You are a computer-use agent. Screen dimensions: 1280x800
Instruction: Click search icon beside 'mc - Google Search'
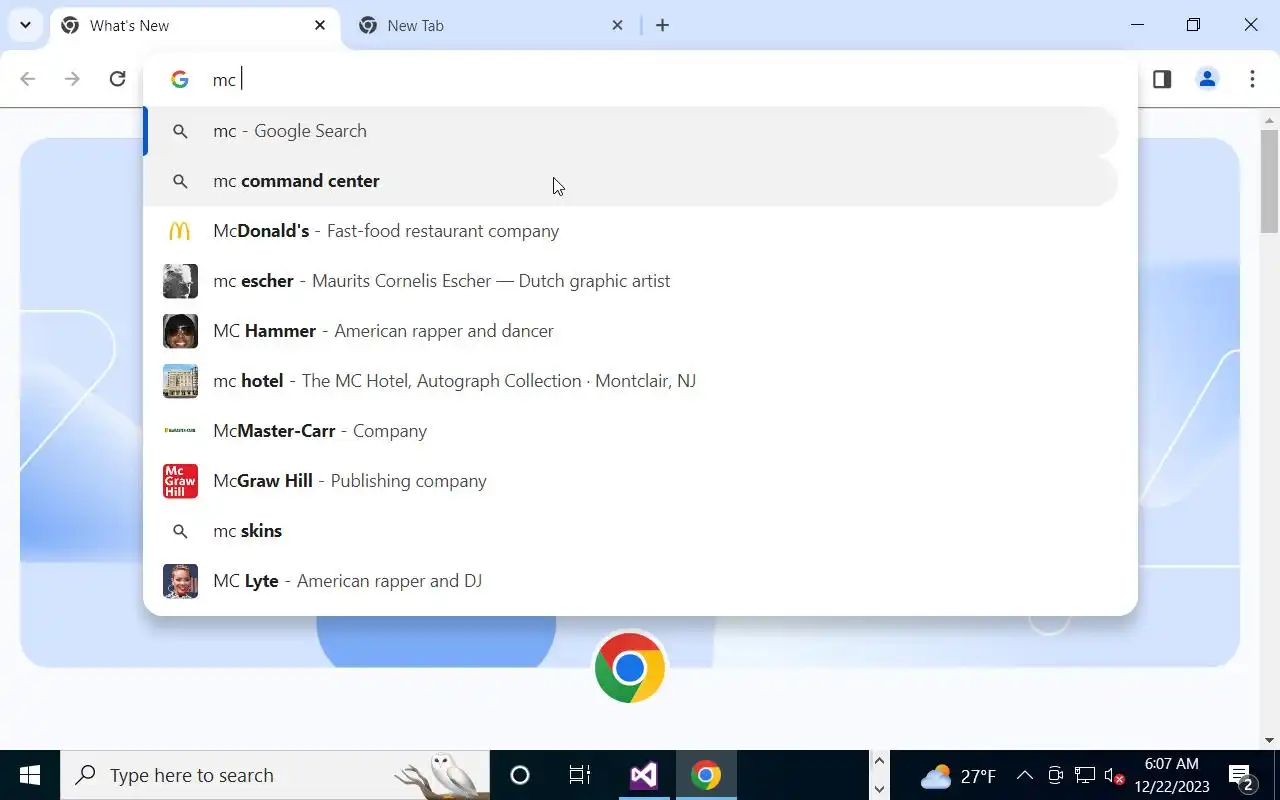click(180, 131)
